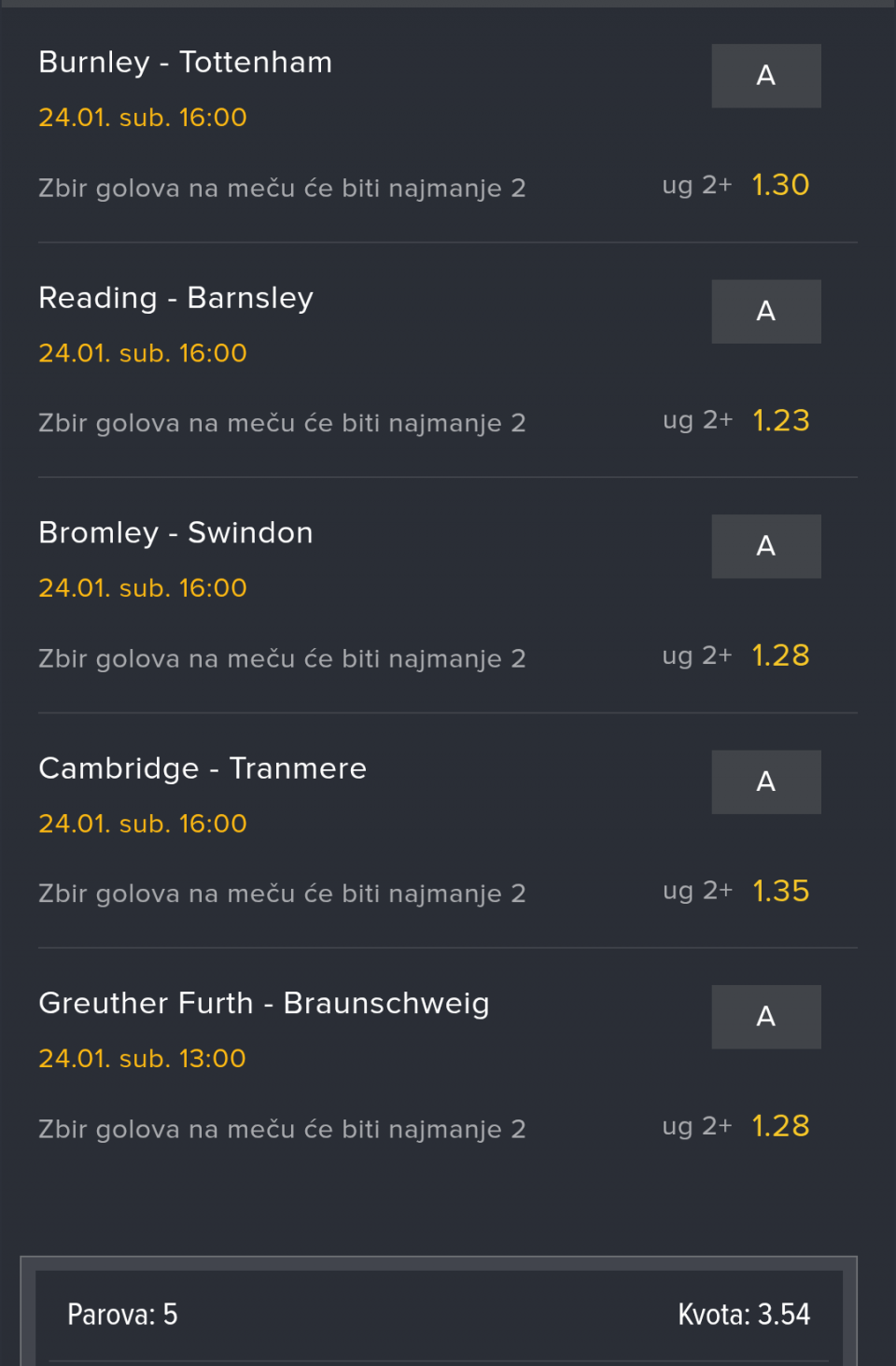The height and width of the screenshot is (1366, 896).
Task: Open the Burnley - Tottenham match title
Action: coord(185,63)
